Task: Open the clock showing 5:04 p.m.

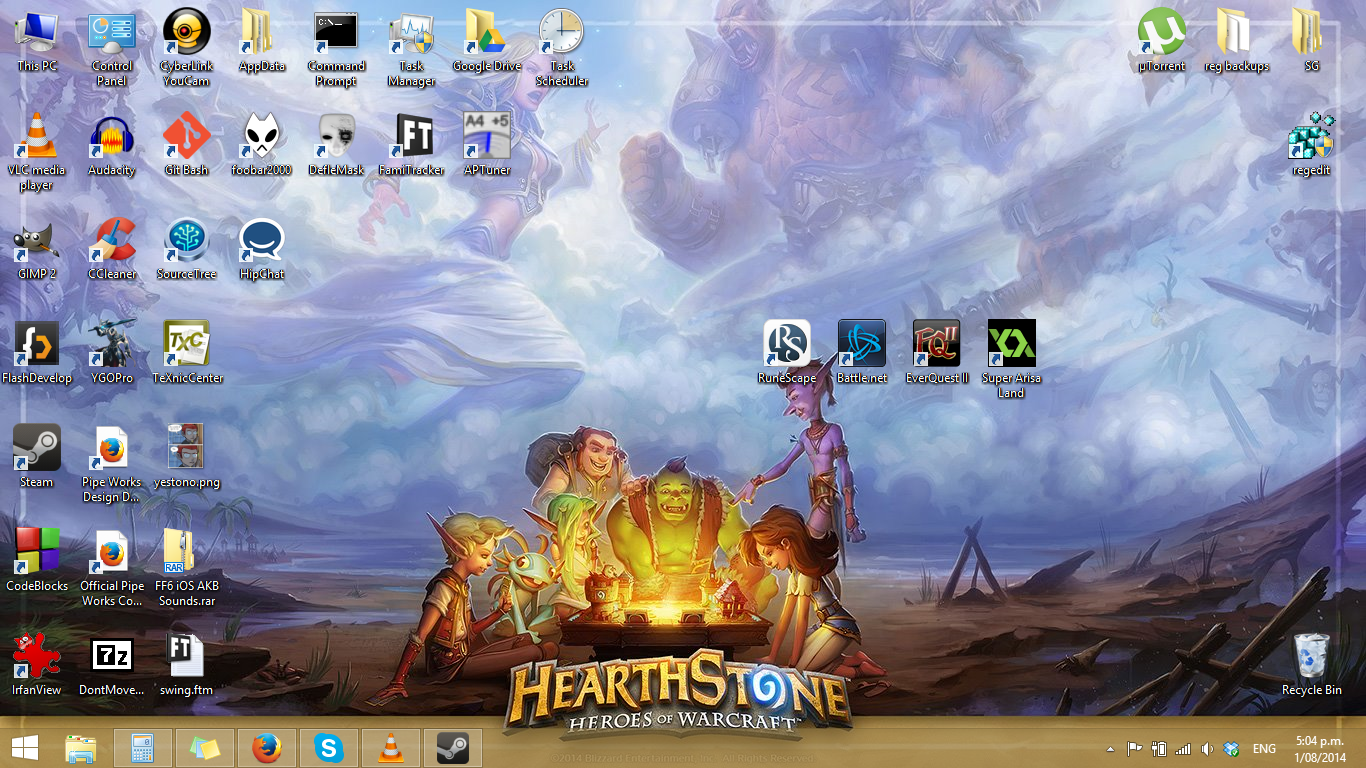Action: [1320, 748]
